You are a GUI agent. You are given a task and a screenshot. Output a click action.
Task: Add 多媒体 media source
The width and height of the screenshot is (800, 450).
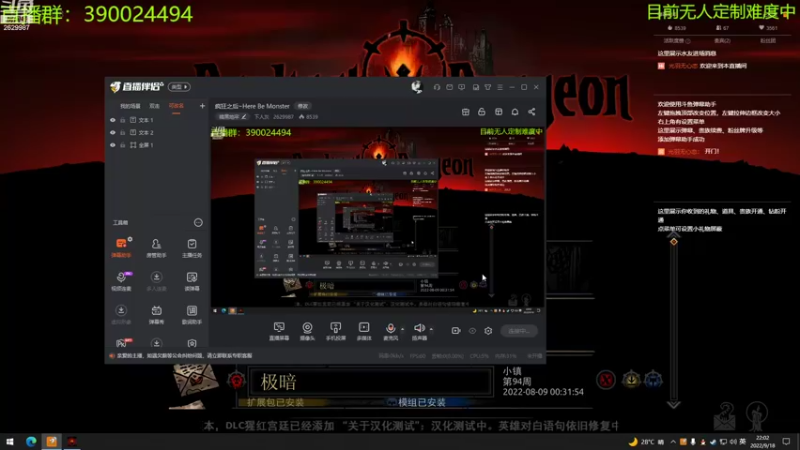click(x=364, y=331)
